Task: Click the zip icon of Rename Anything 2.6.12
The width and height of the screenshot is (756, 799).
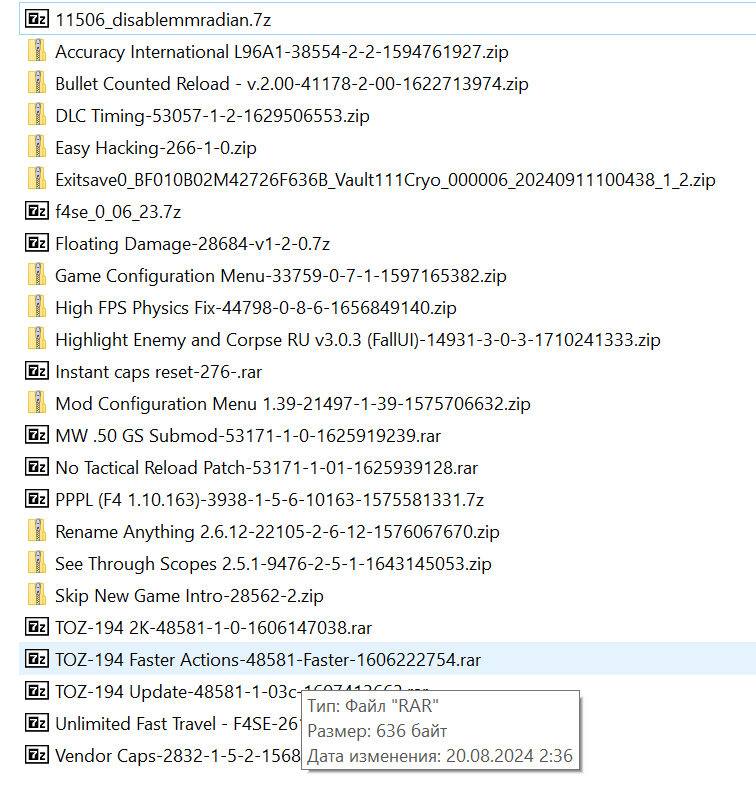Action: pos(37,531)
